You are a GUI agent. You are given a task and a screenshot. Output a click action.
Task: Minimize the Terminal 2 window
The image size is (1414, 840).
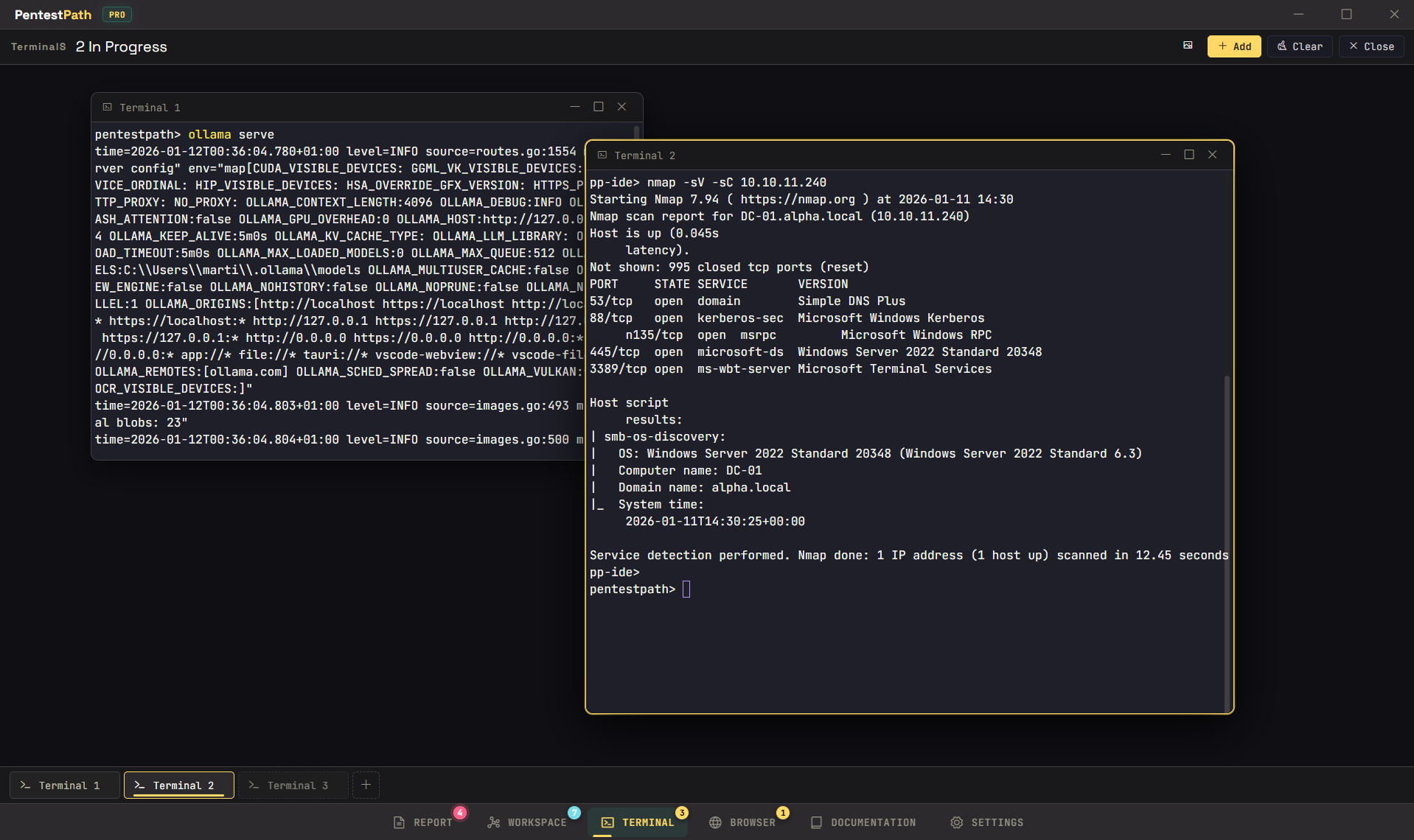click(1166, 155)
